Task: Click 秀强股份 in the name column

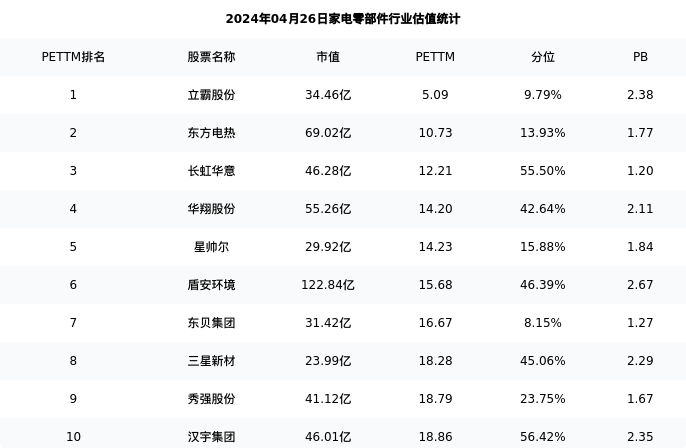Action: [x=211, y=399]
